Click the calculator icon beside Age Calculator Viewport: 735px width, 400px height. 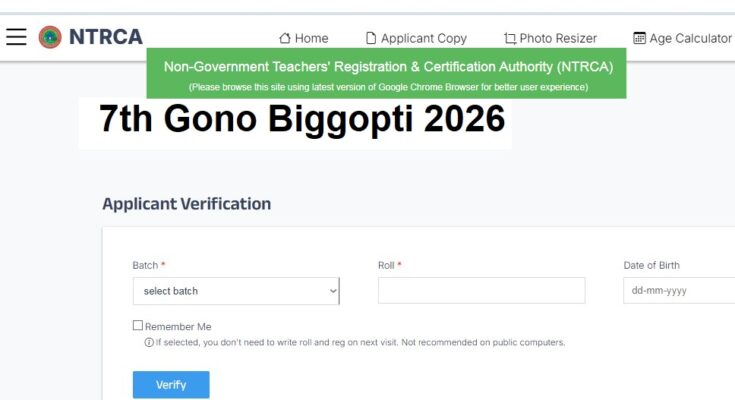pyautogui.click(x=640, y=38)
